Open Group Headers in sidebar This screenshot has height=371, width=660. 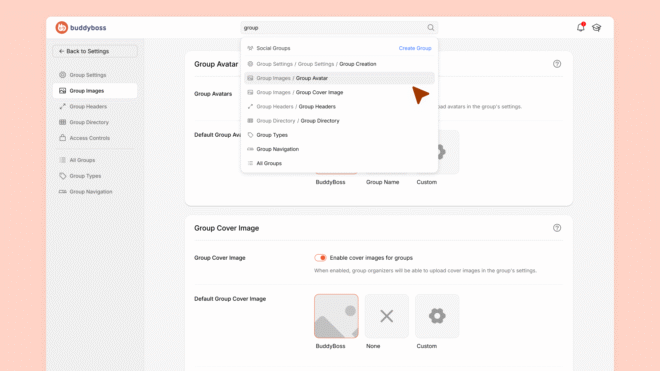[x=95, y=107]
